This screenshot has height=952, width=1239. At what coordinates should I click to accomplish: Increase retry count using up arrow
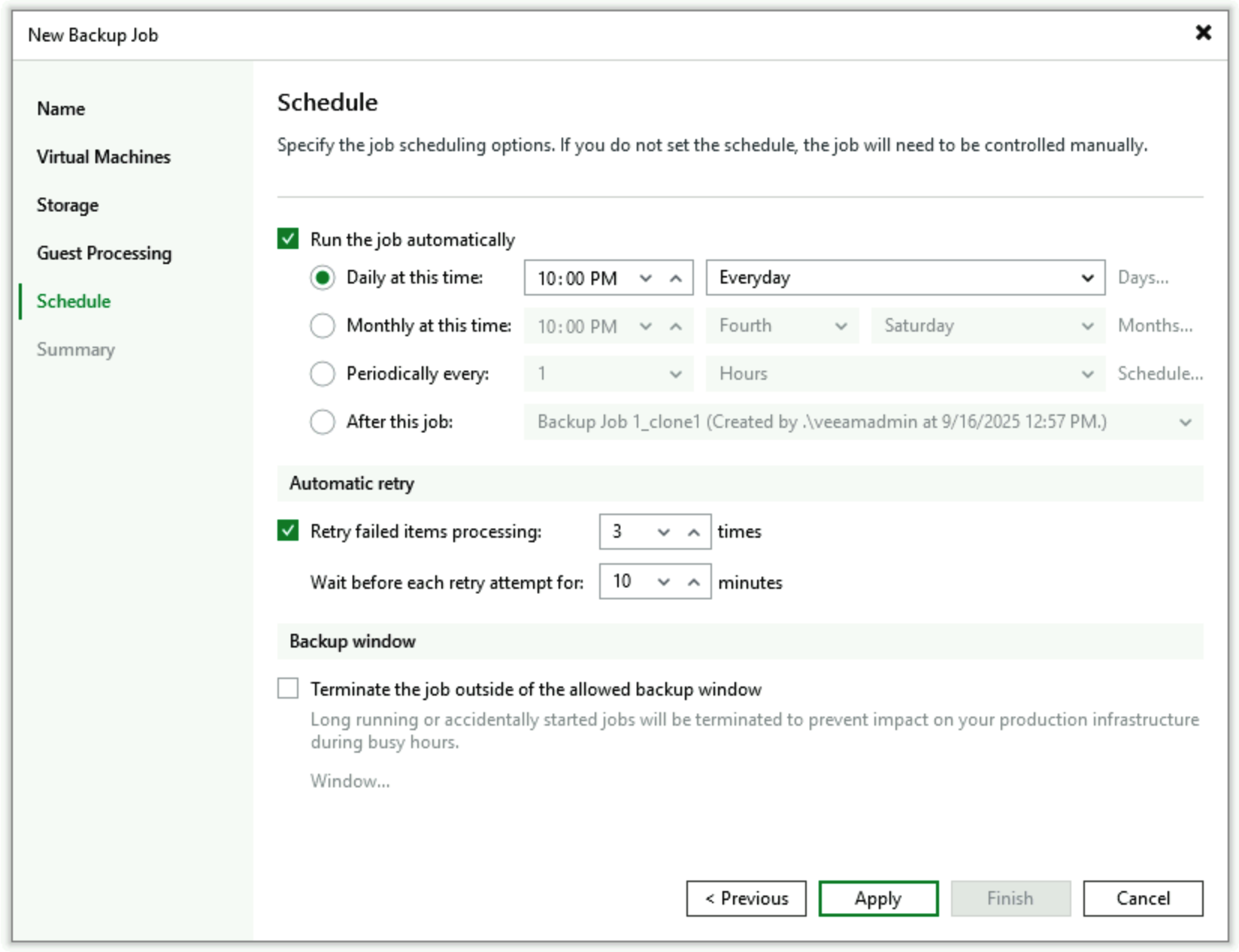coord(693,532)
